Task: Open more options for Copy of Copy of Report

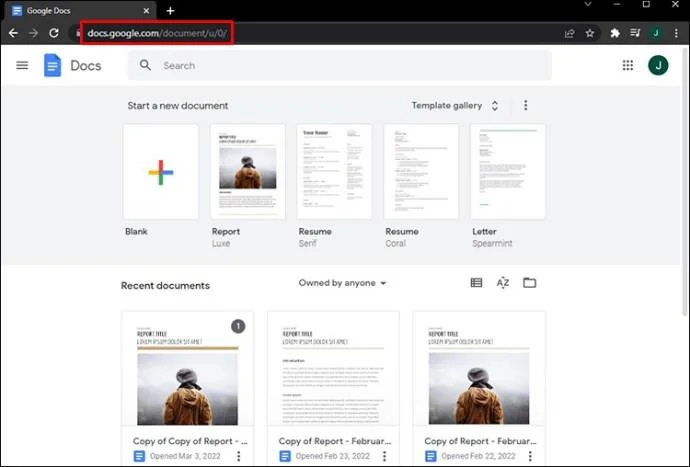Action: 239,456
